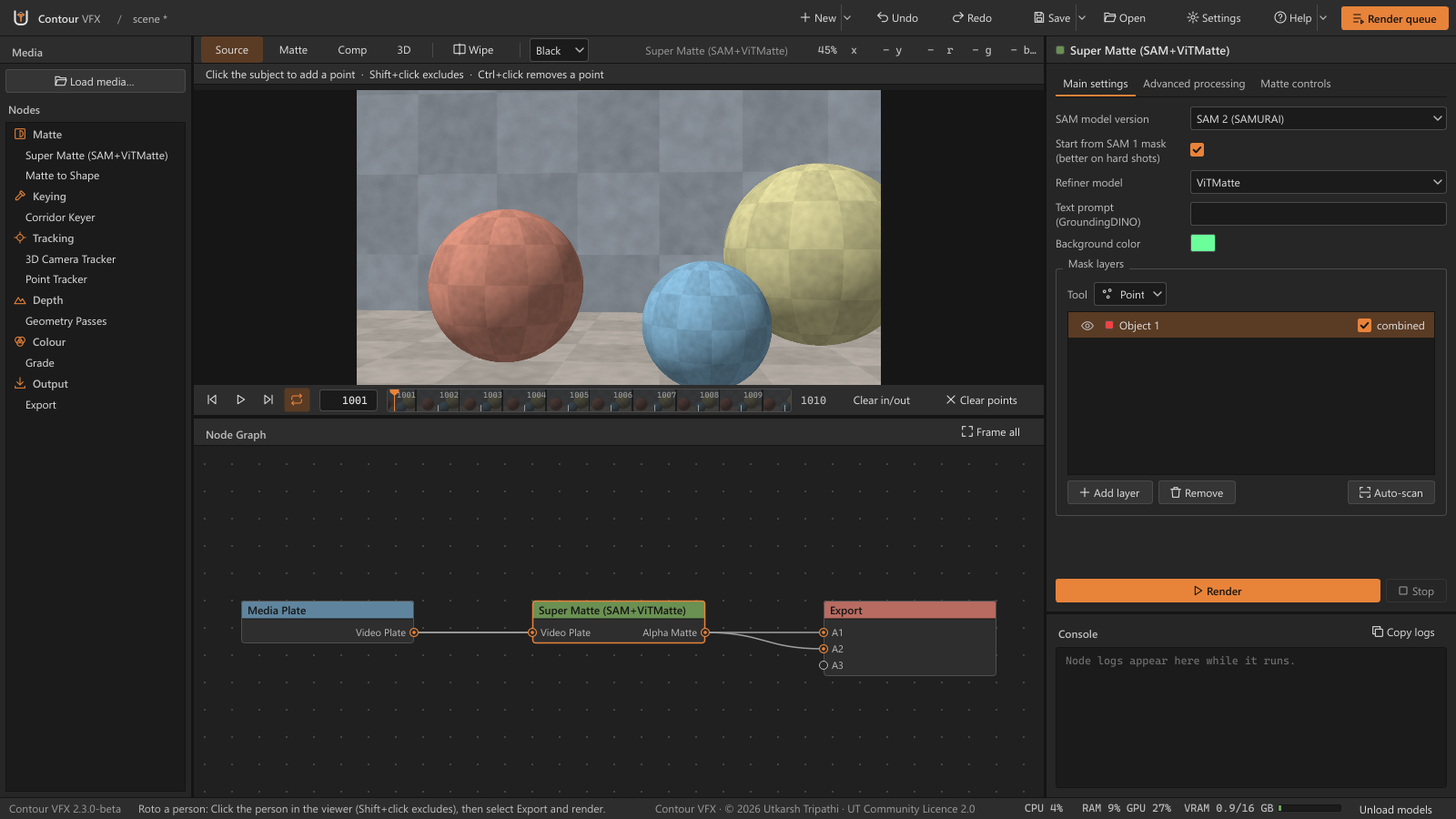Open the Render queue

(1394, 18)
